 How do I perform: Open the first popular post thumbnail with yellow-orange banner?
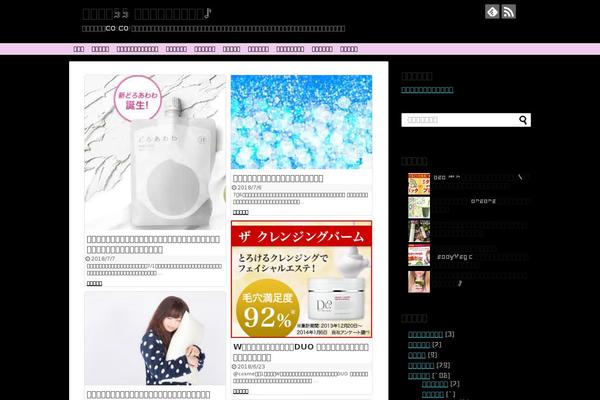(419, 184)
